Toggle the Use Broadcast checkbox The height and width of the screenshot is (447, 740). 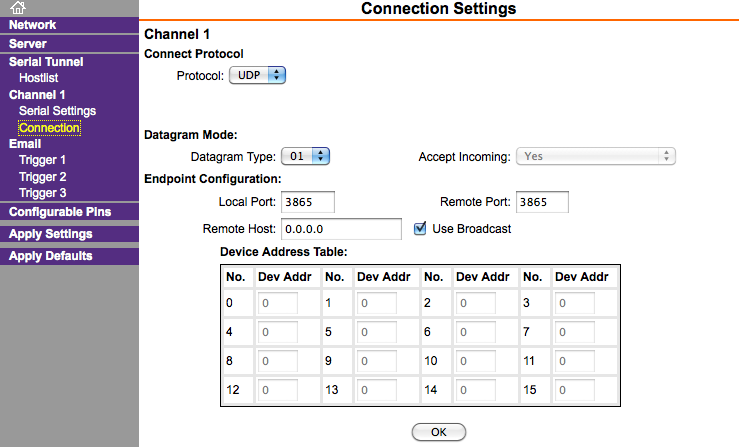click(421, 229)
